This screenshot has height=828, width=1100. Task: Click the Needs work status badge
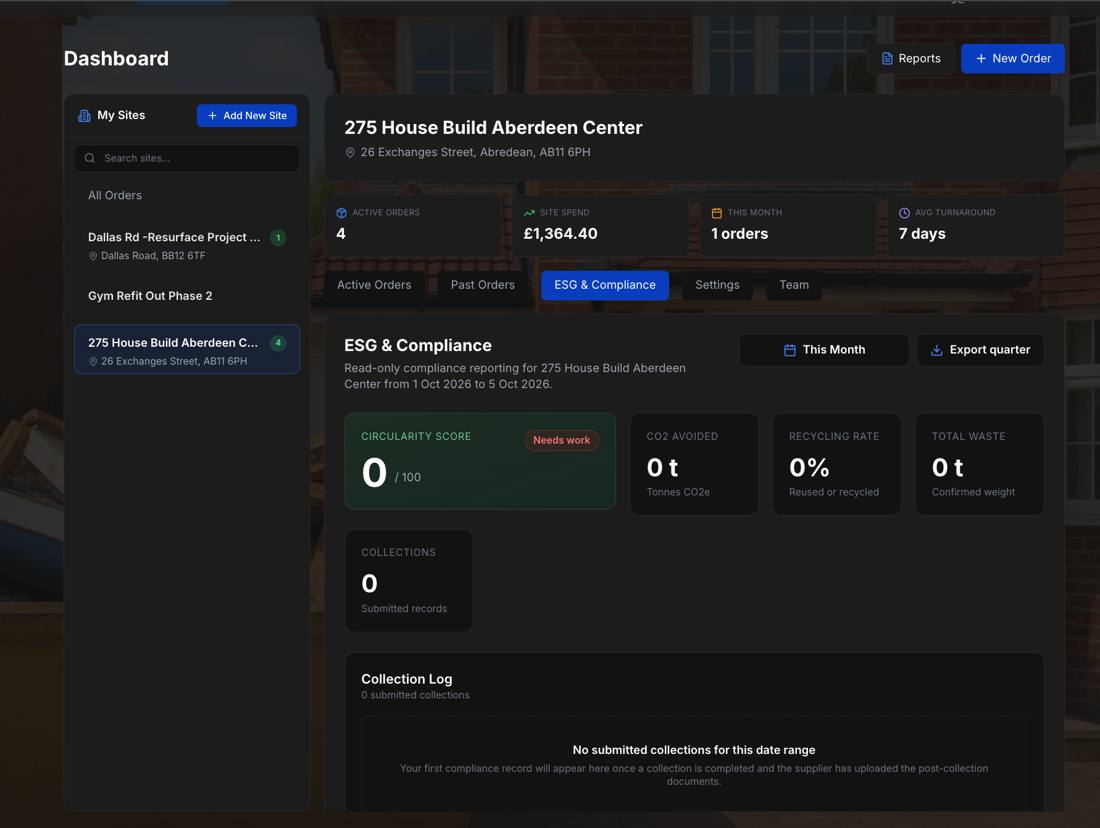coord(561,440)
